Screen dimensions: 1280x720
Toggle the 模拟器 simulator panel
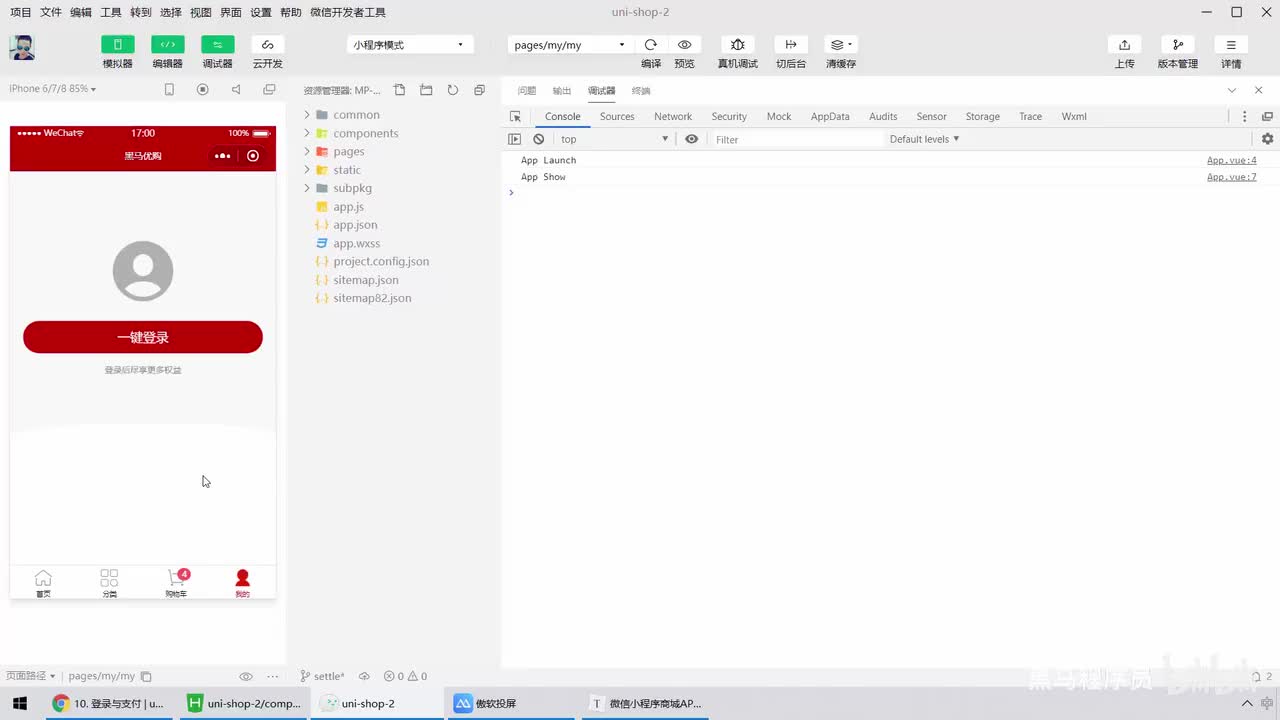pos(118,45)
